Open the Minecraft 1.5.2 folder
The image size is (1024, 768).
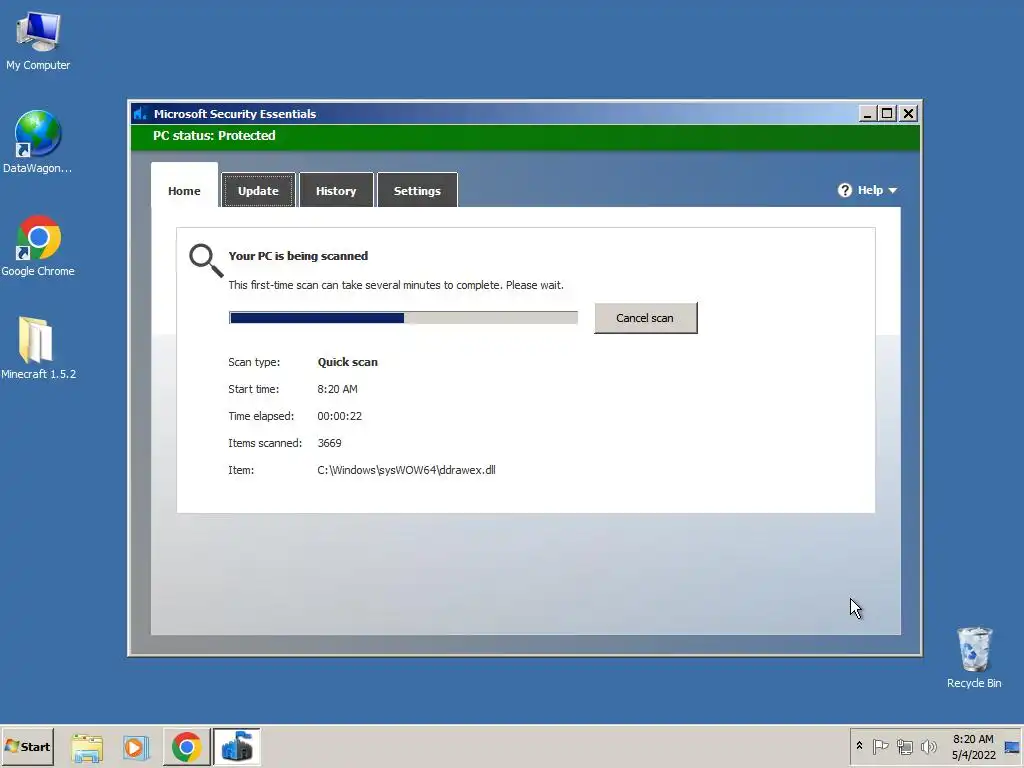(38, 348)
